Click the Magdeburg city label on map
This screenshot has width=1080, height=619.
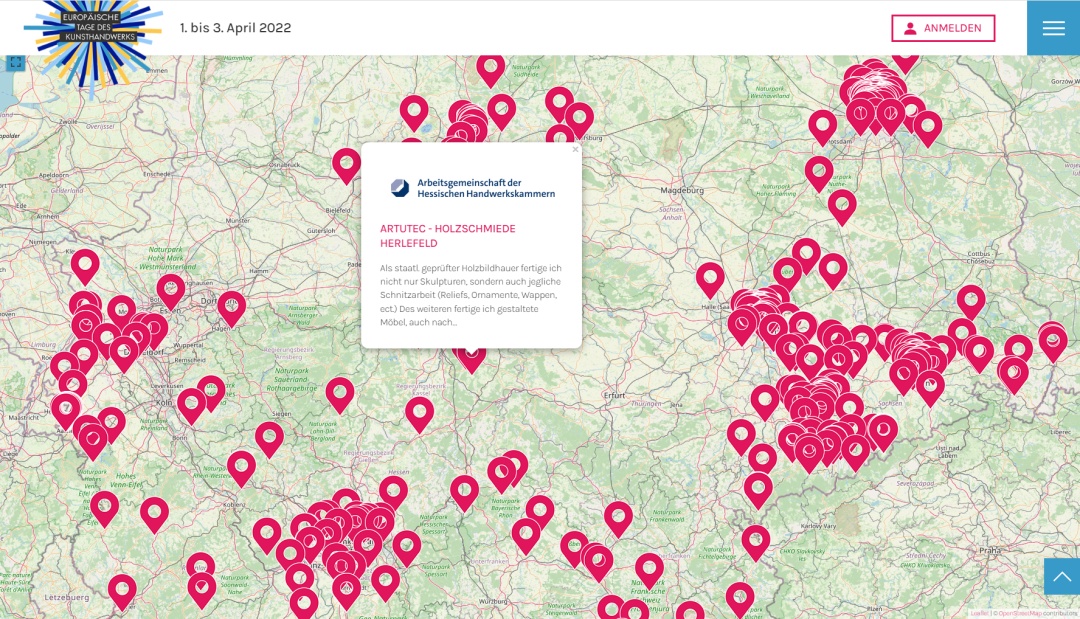(x=682, y=190)
